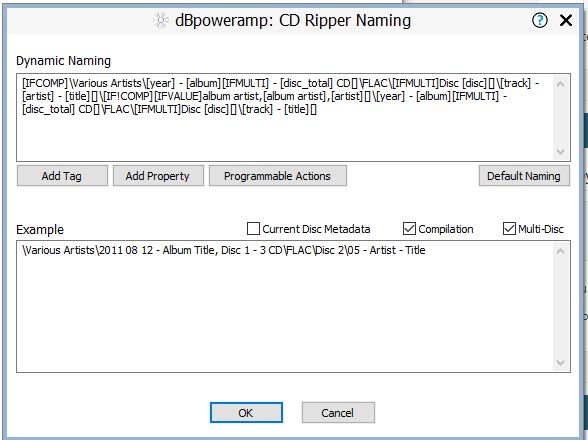Open the help question mark icon
The height and width of the screenshot is (440, 588).
click(x=540, y=20)
